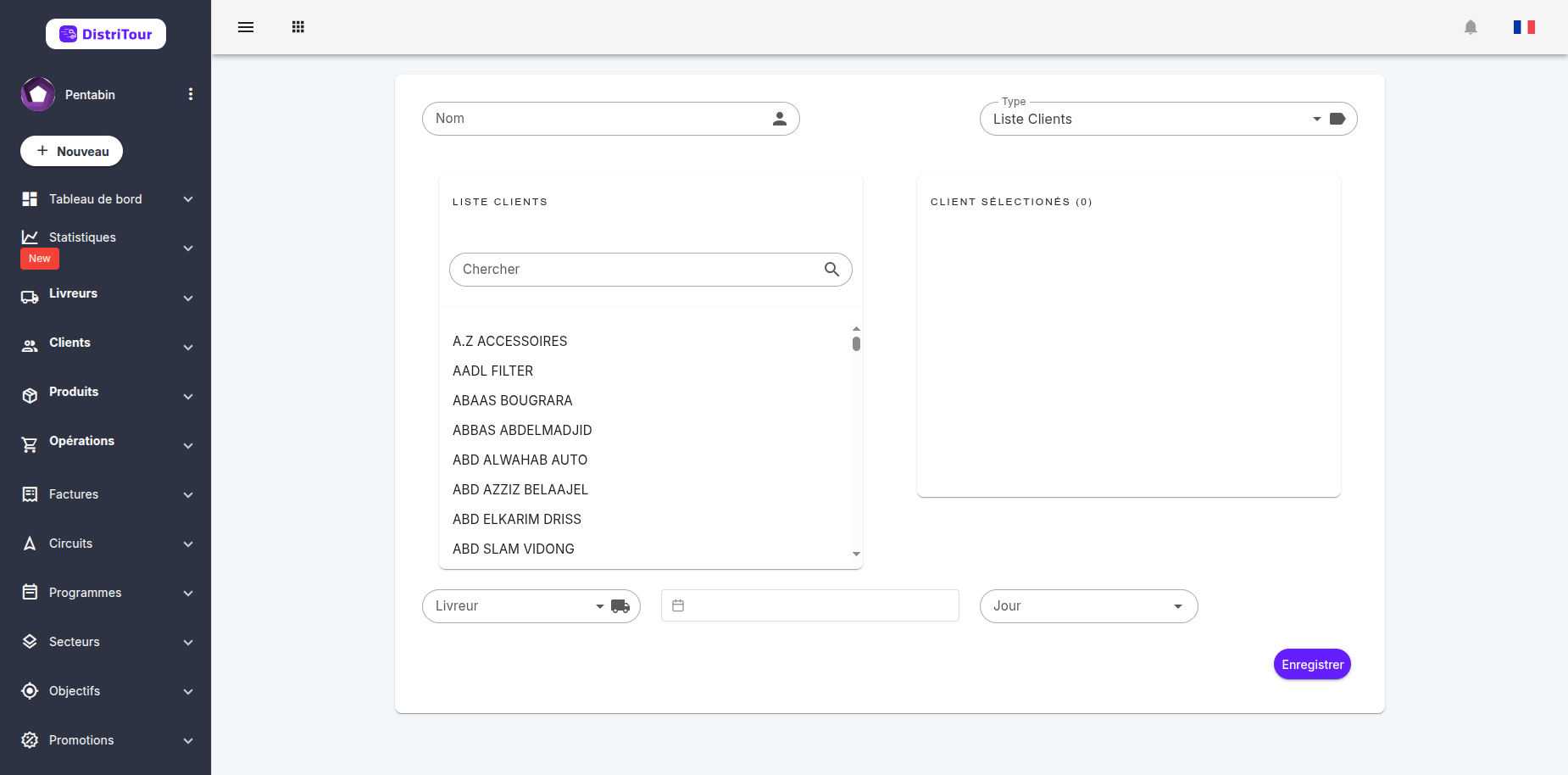Expand the Clients sidebar menu

(x=106, y=343)
